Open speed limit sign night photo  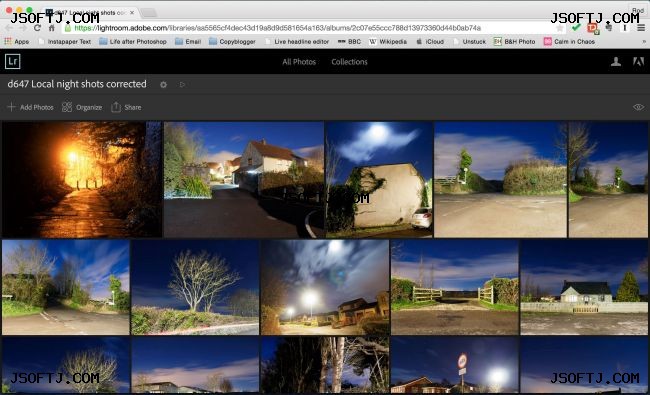[455, 365]
